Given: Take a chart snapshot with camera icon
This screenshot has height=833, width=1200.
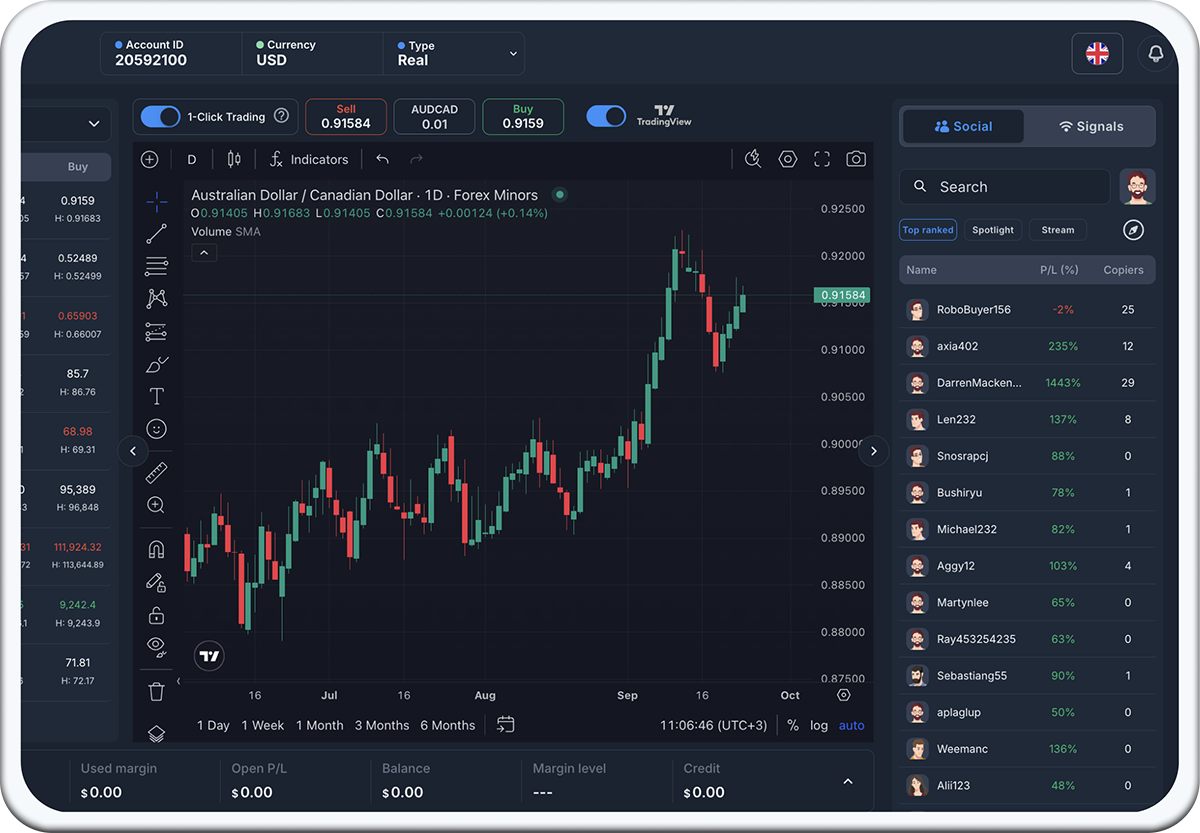Looking at the screenshot, I should pyautogui.click(x=856, y=159).
